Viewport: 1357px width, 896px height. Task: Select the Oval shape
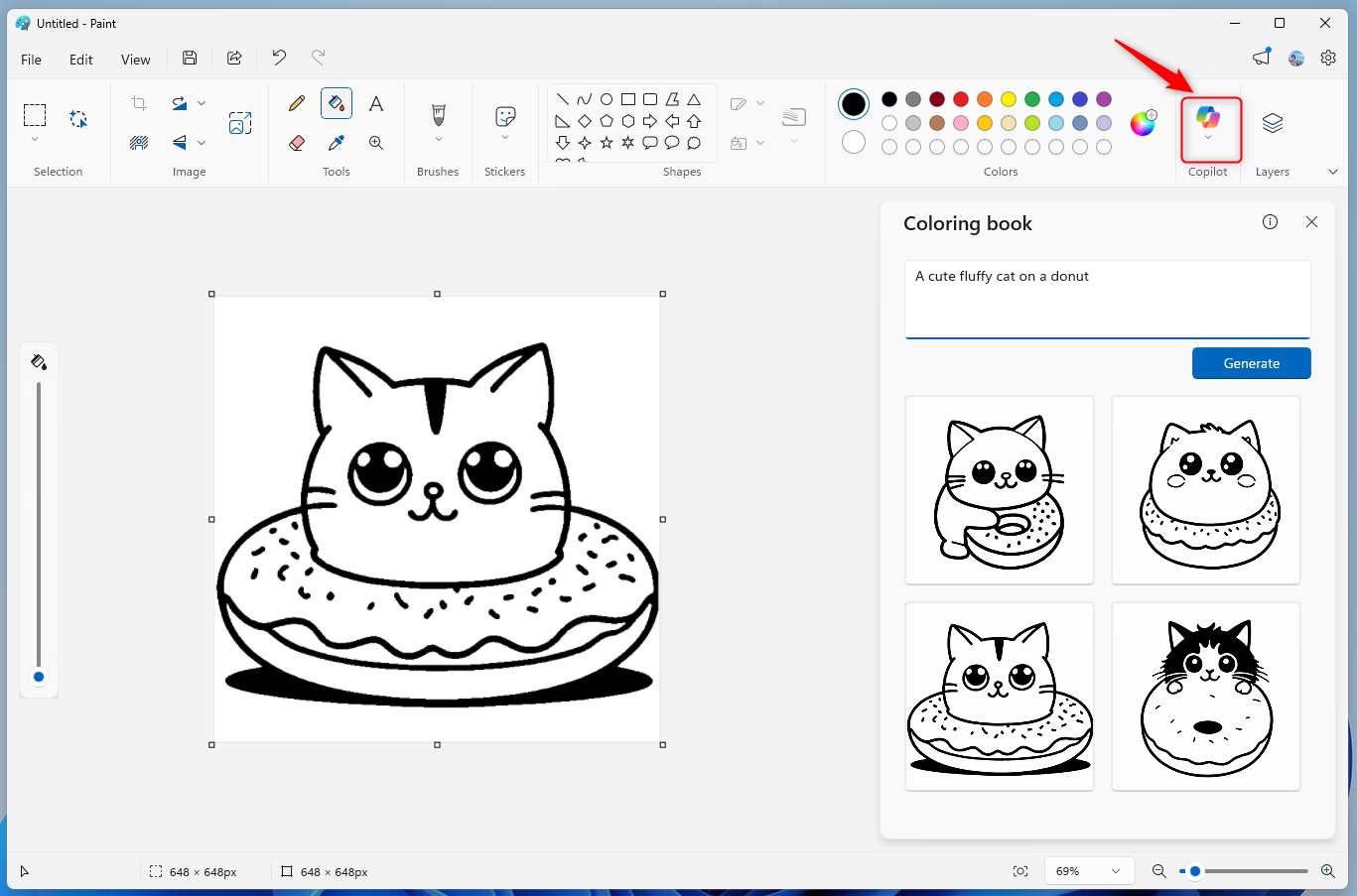click(x=607, y=98)
